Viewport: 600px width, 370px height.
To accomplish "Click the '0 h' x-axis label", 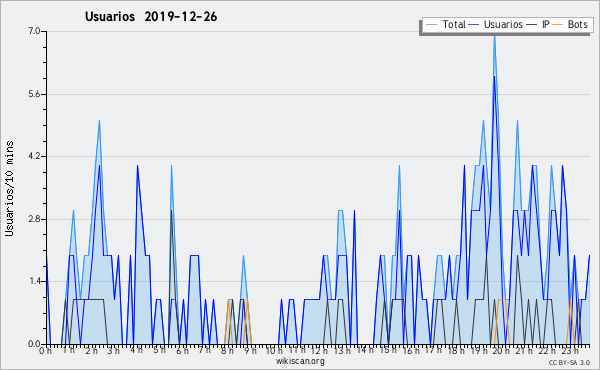I will click(45, 350).
